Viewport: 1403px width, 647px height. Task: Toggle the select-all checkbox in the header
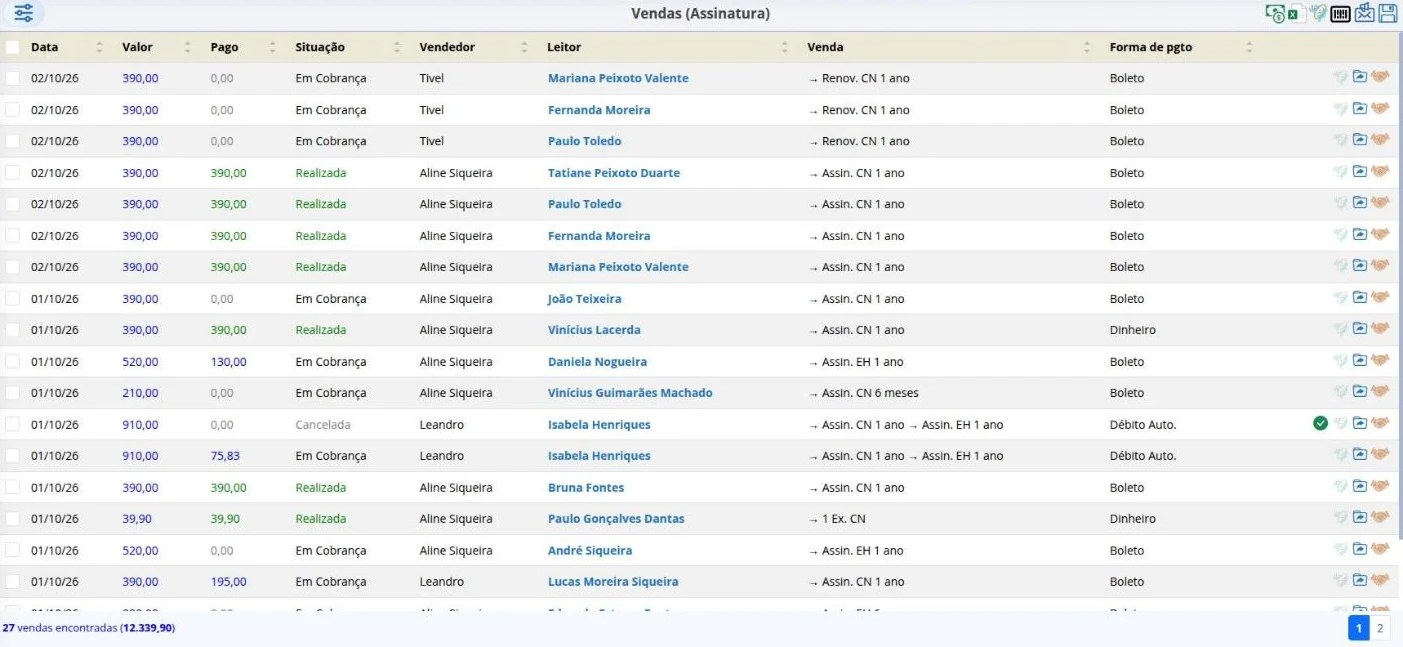coord(12,47)
